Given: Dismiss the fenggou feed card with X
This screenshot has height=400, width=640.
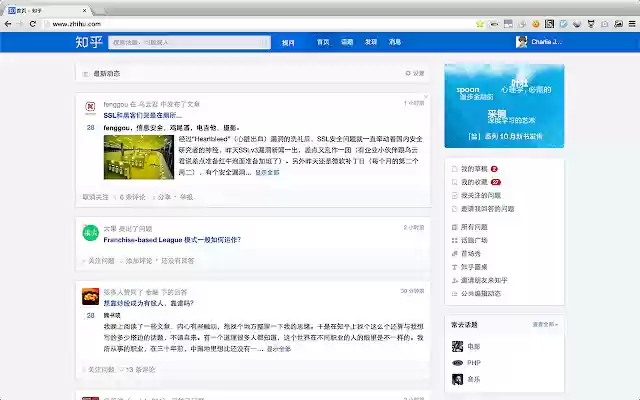Looking at the screenshot, I should point(426,97).
